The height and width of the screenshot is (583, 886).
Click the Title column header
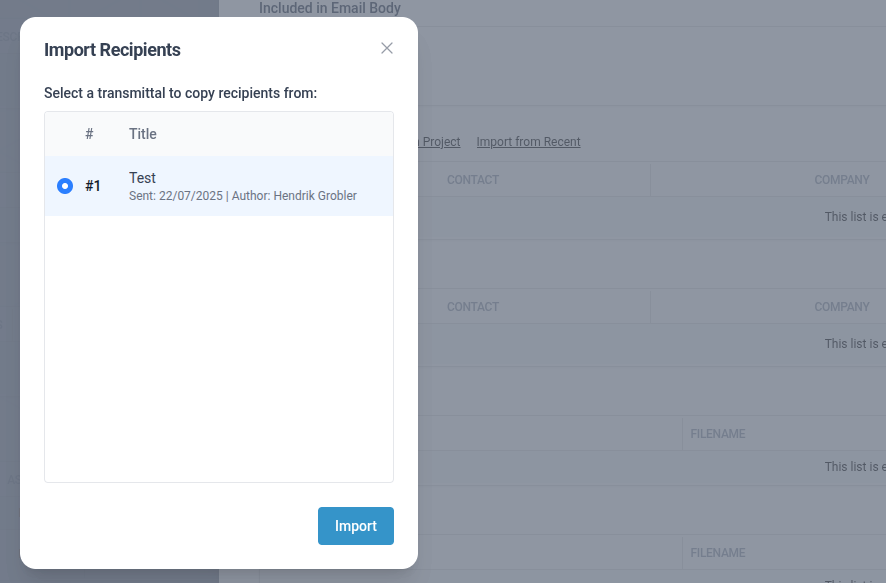coord(143,134)
